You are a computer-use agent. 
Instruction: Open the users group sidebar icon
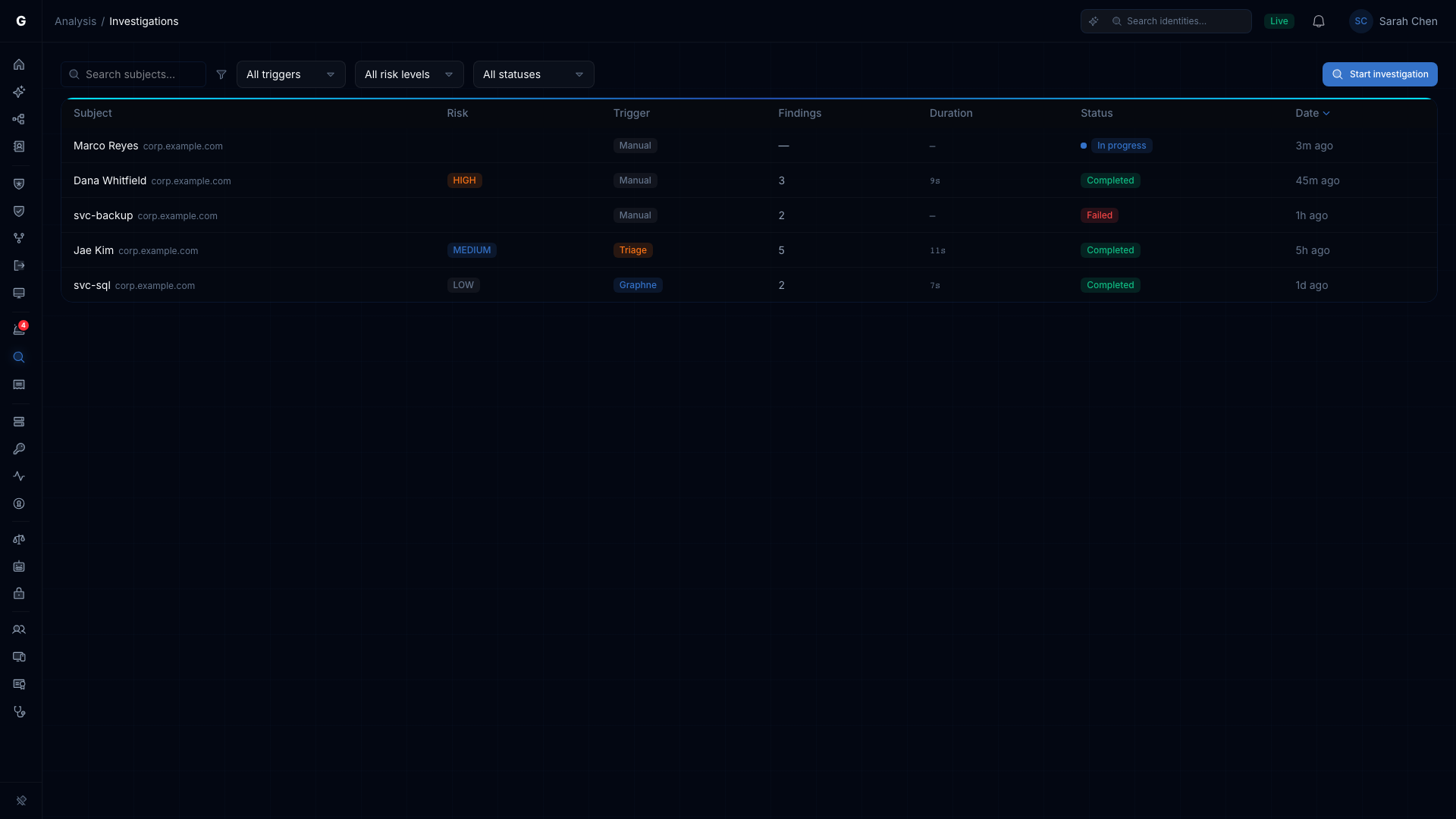click(19, 629)
